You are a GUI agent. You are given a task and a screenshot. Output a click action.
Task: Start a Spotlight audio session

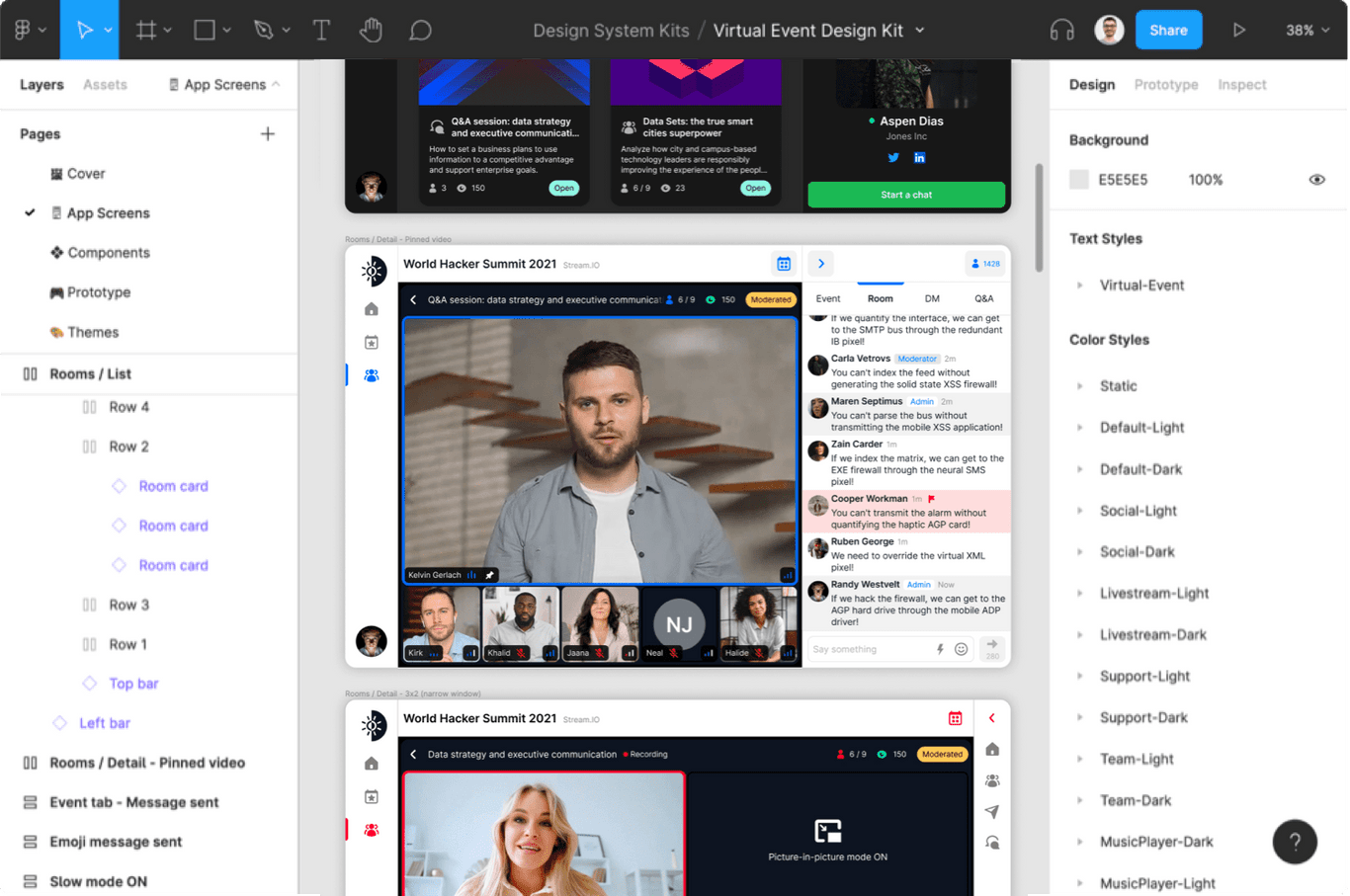[x=1061, y=30]
